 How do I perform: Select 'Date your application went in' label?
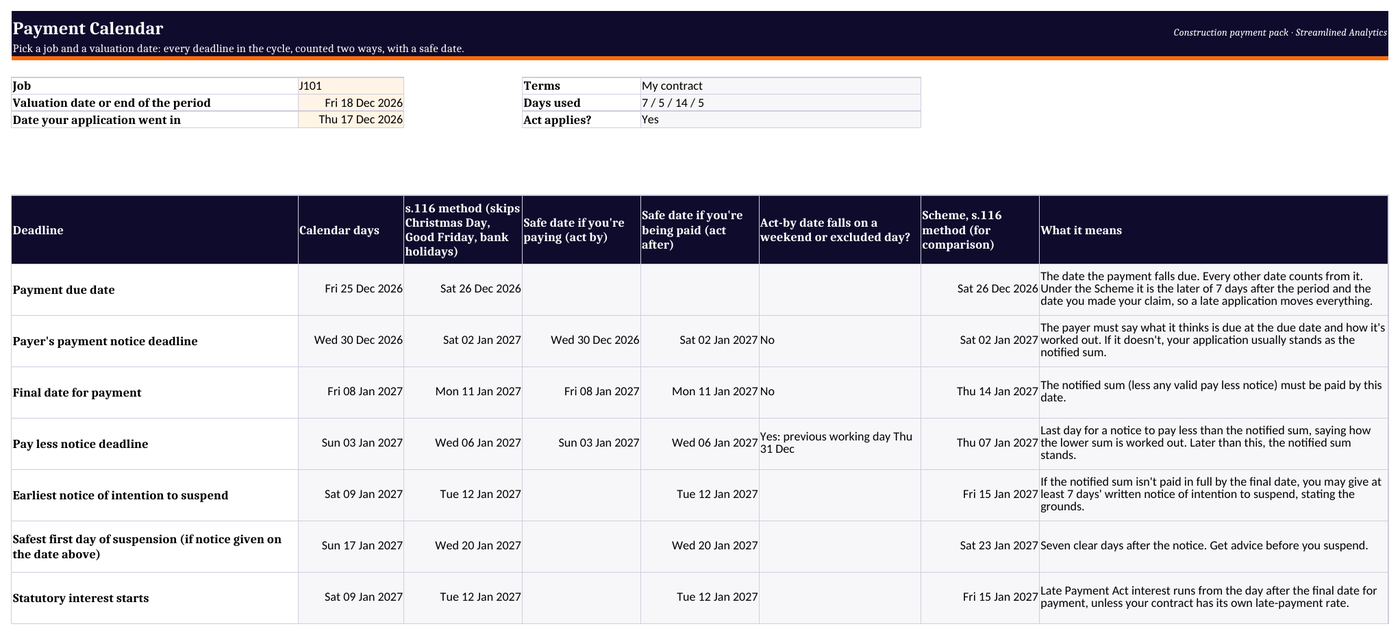(155, 120)
